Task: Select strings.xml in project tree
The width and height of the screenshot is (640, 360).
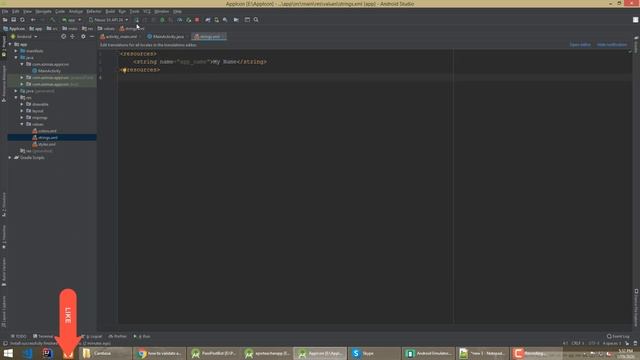Action: pyautogui.click(x=48, y=138)
